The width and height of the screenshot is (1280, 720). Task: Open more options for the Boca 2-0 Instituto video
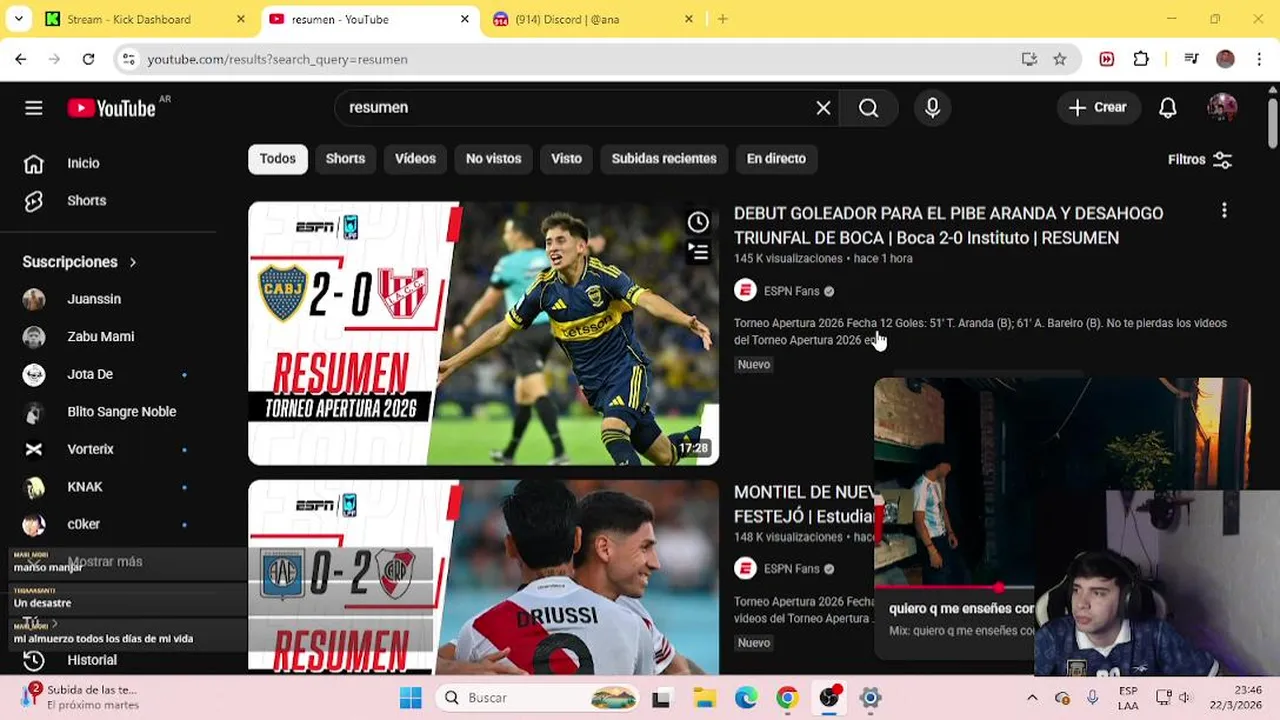1224,211
